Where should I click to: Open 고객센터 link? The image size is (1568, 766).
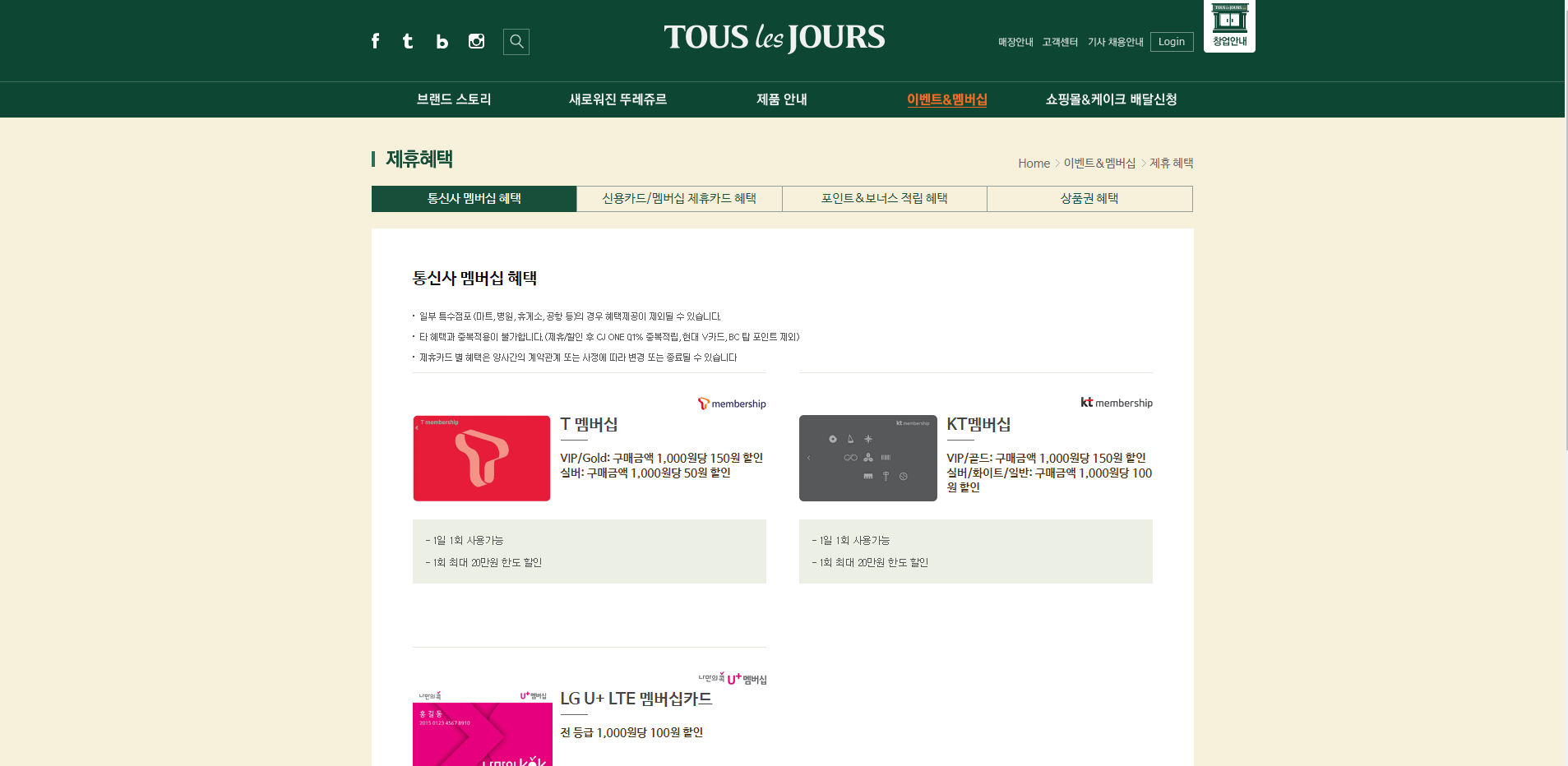click(x=1060, y=42)
